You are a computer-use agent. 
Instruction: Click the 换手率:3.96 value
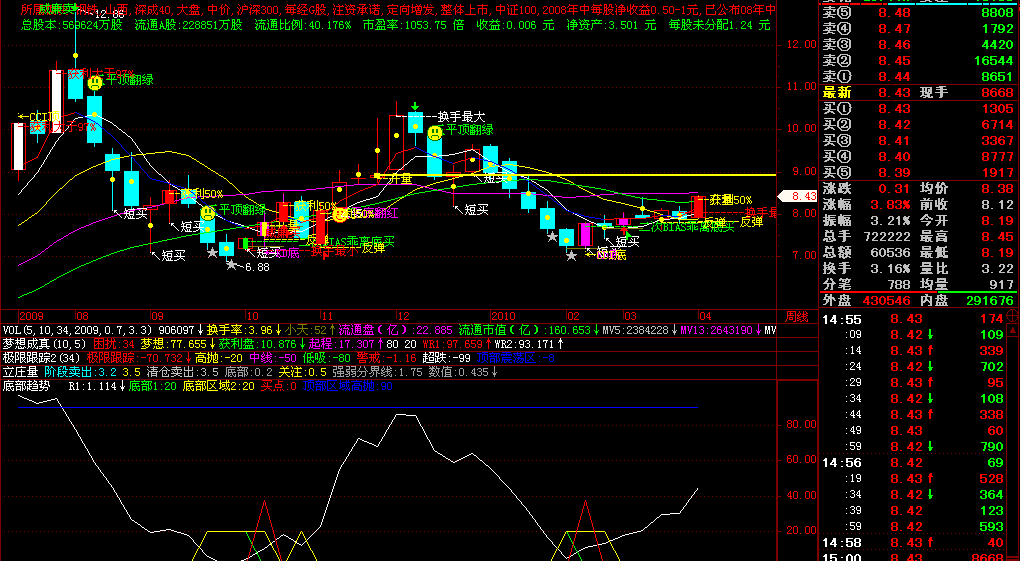click(239, 330)
